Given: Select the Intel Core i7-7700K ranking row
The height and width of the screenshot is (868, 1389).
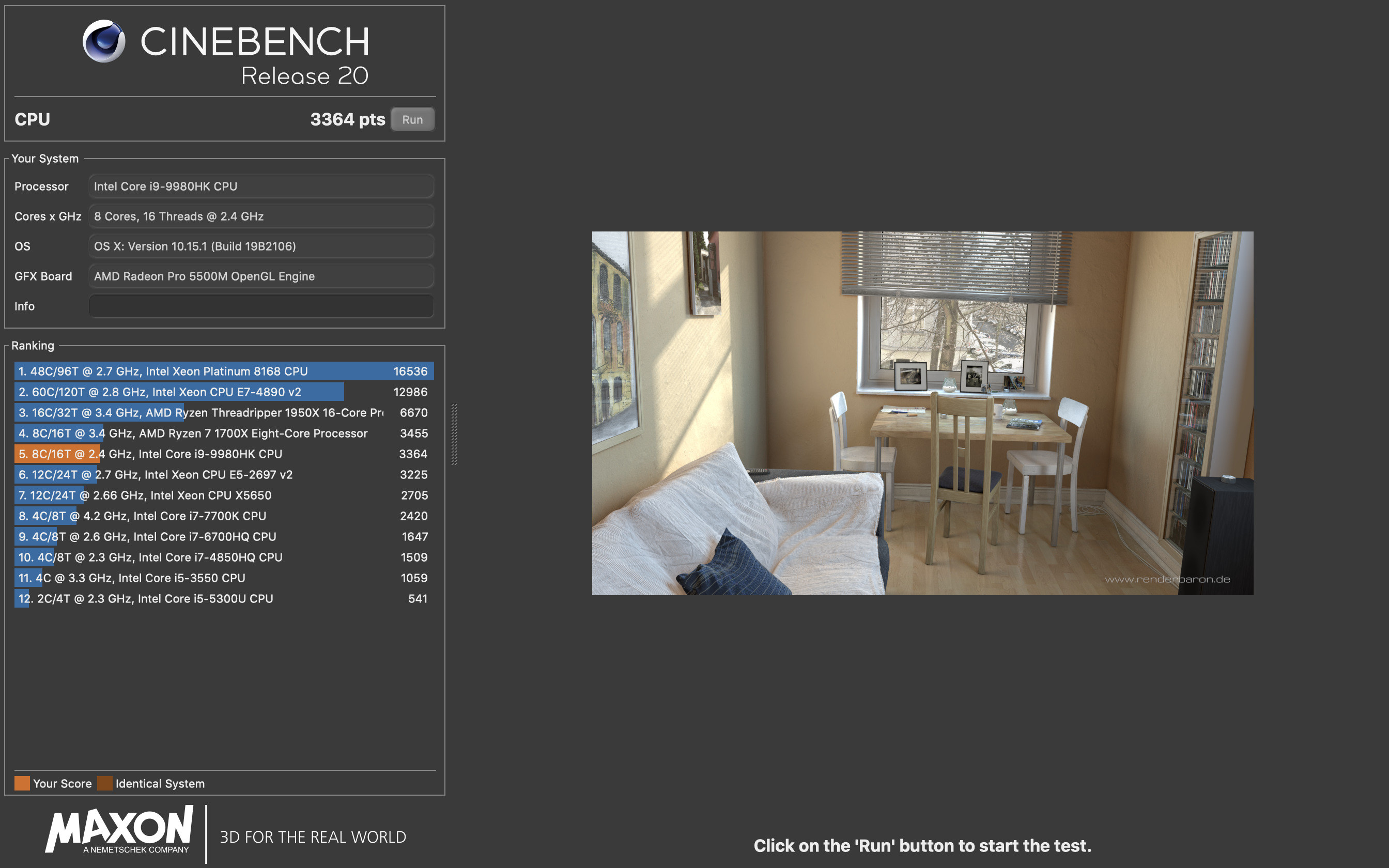Looking at the screenshot, I should tap(224, 516).
